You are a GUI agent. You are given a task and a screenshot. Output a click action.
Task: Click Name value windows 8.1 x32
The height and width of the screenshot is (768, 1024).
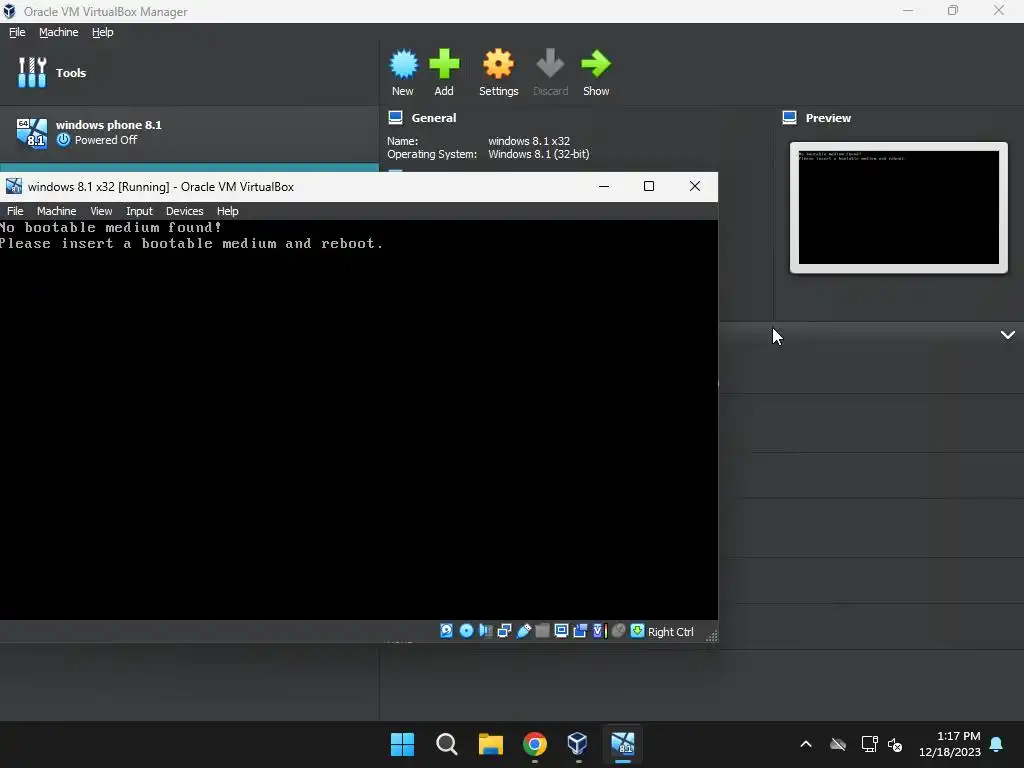(529, 141)
